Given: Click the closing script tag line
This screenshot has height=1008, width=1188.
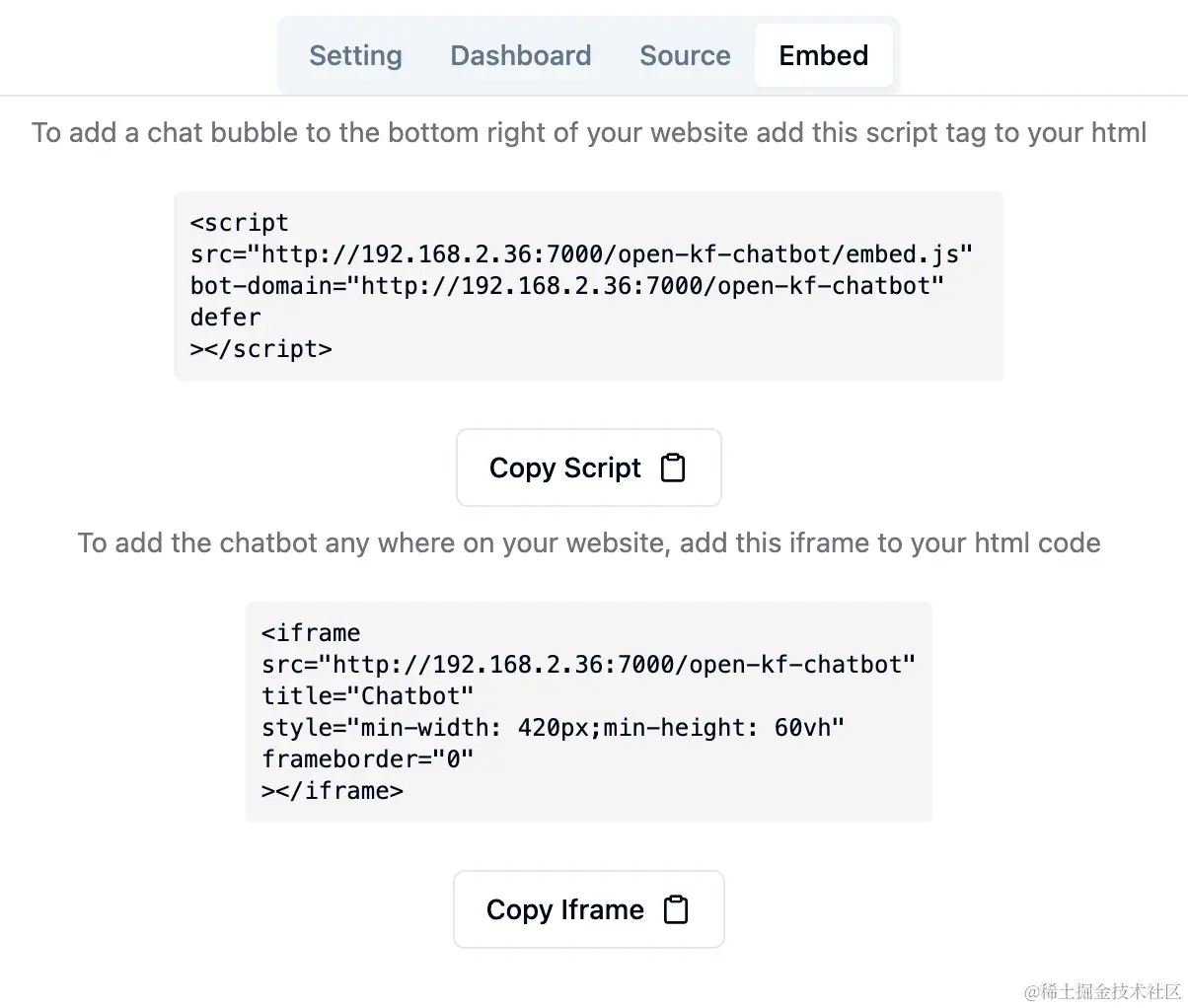Looking at the screenshot, I should pos(261,349).
